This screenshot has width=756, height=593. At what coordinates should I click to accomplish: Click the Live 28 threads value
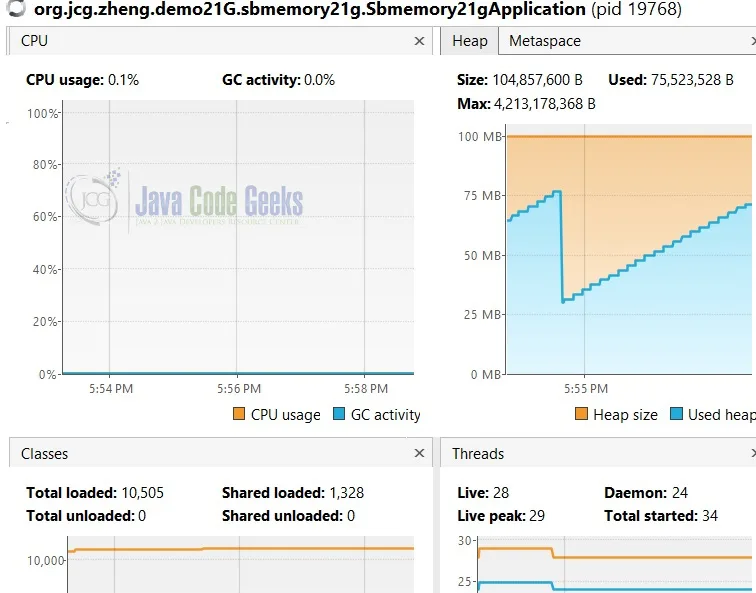[501, 493]
